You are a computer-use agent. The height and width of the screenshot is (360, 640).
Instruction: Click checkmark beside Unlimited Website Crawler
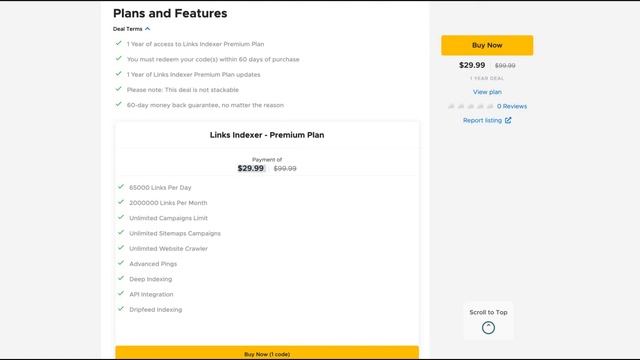pyautogui.click(x=121, y=248)
